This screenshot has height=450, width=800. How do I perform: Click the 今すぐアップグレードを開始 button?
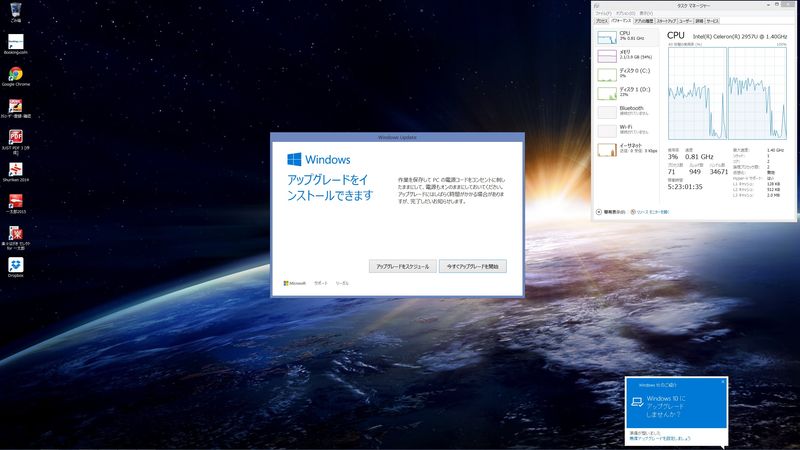[x=472, y=266]
